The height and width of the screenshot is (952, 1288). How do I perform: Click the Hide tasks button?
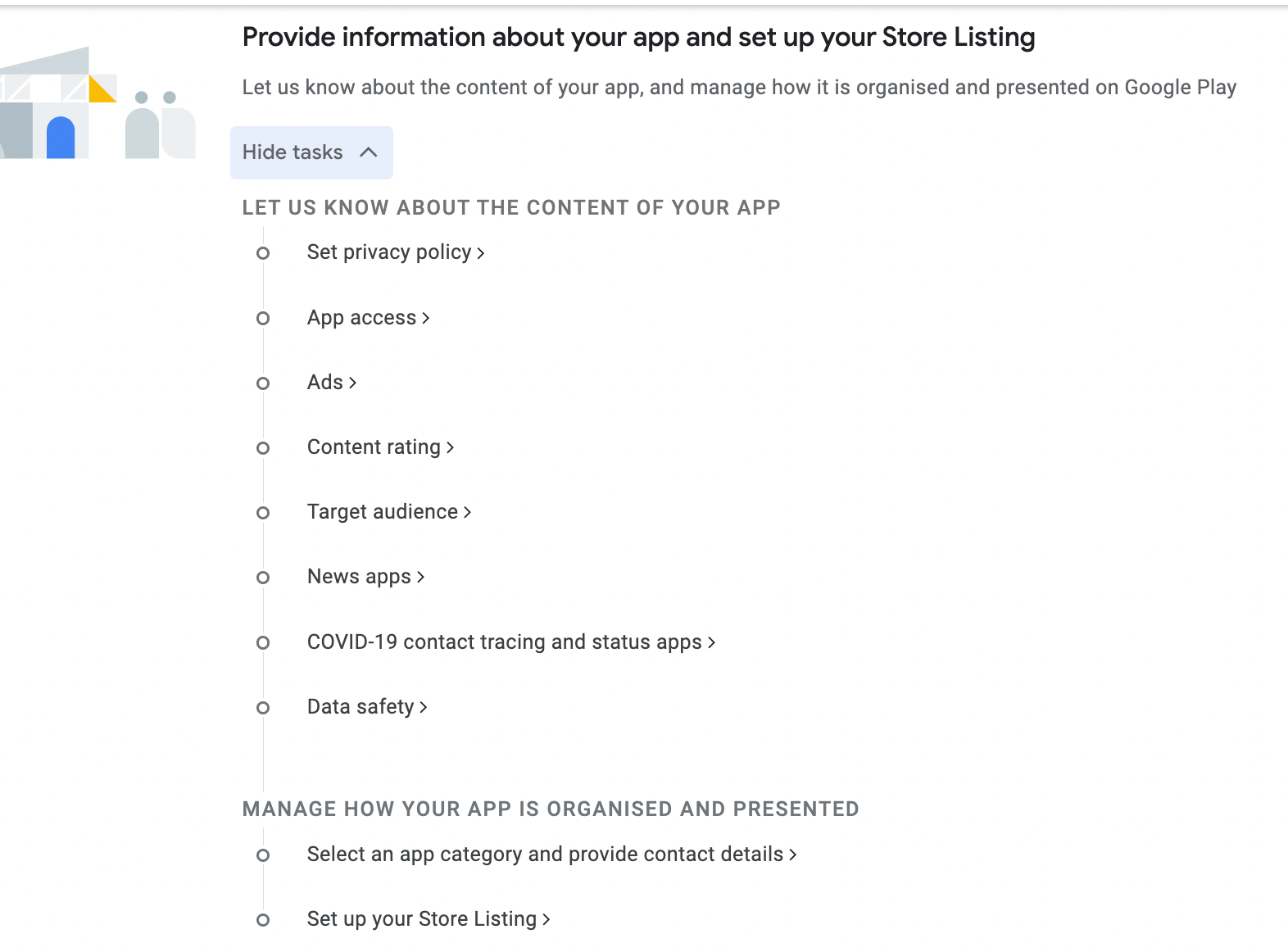pos(311,152)
